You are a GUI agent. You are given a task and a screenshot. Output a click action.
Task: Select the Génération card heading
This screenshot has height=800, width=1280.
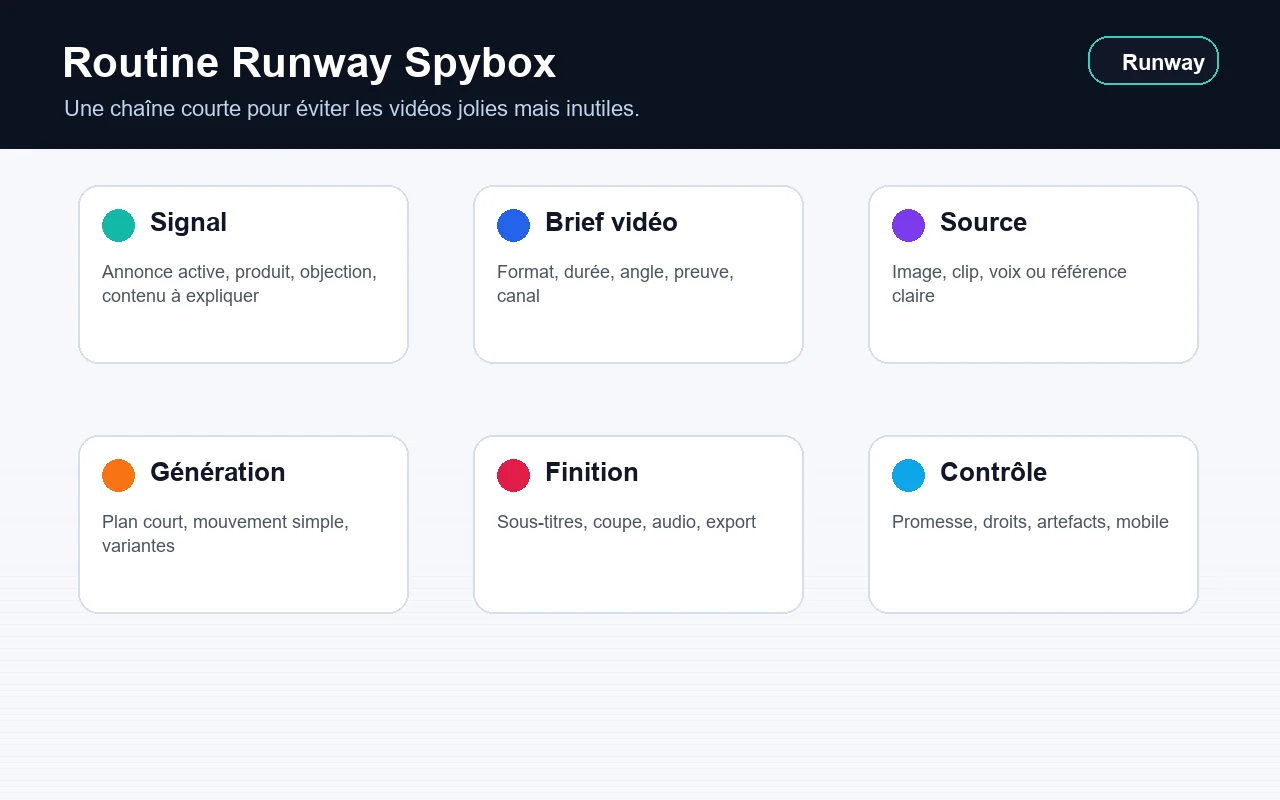pyautogui.click(x=217, y=472)
